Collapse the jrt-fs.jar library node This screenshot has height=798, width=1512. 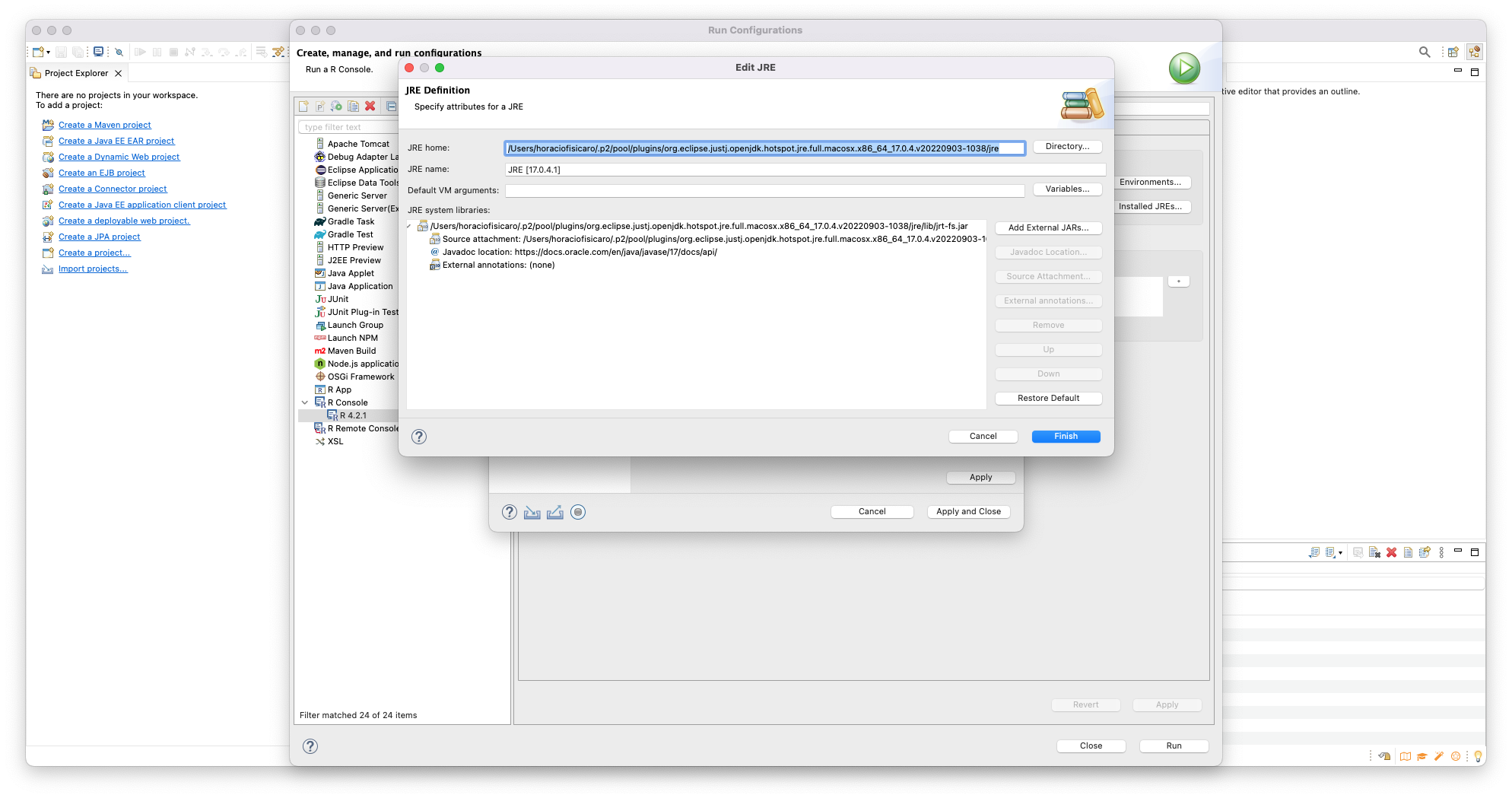[x=410, y=226]
